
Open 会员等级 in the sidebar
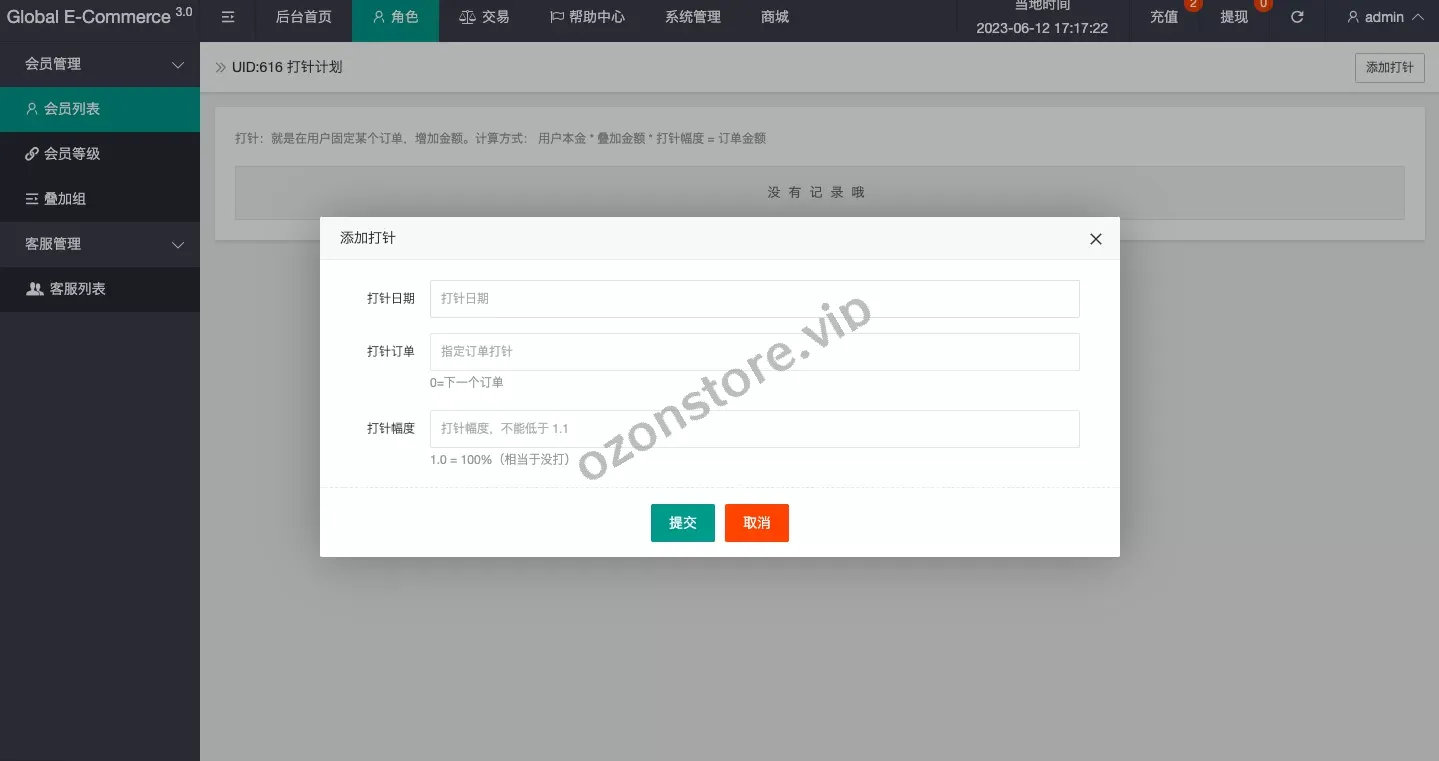tap(72, 154)
